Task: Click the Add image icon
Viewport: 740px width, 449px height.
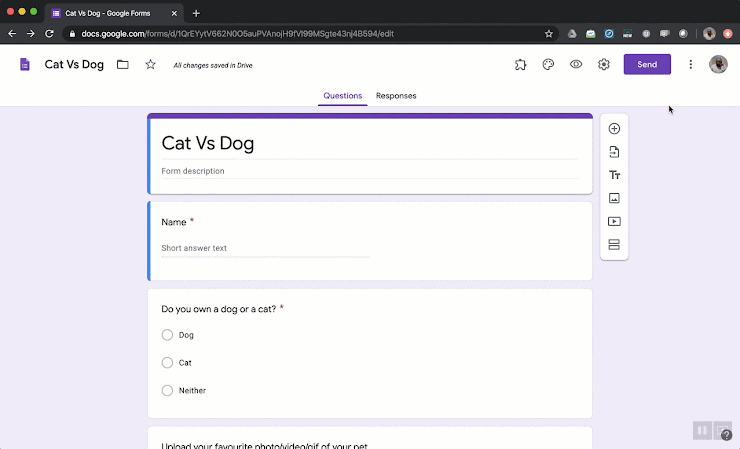Action: pos(614,198)
